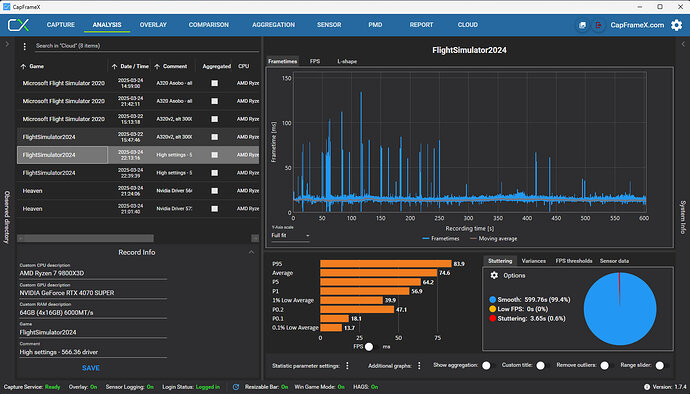Screen dimensions: 690x394
Task: Switch to the COMPARISON tab
Action: point(209,25)
